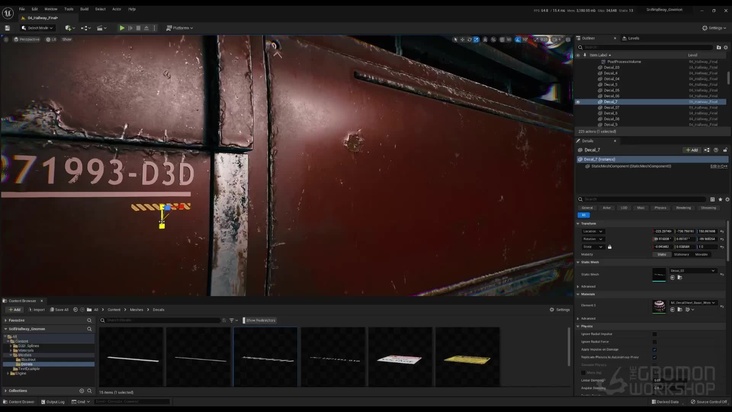Activate the translate tool in the viewport toolbar

pos(462,40)
